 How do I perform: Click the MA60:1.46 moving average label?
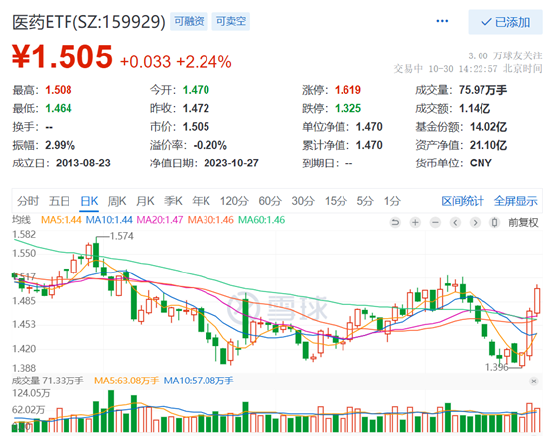click(261, 220)
